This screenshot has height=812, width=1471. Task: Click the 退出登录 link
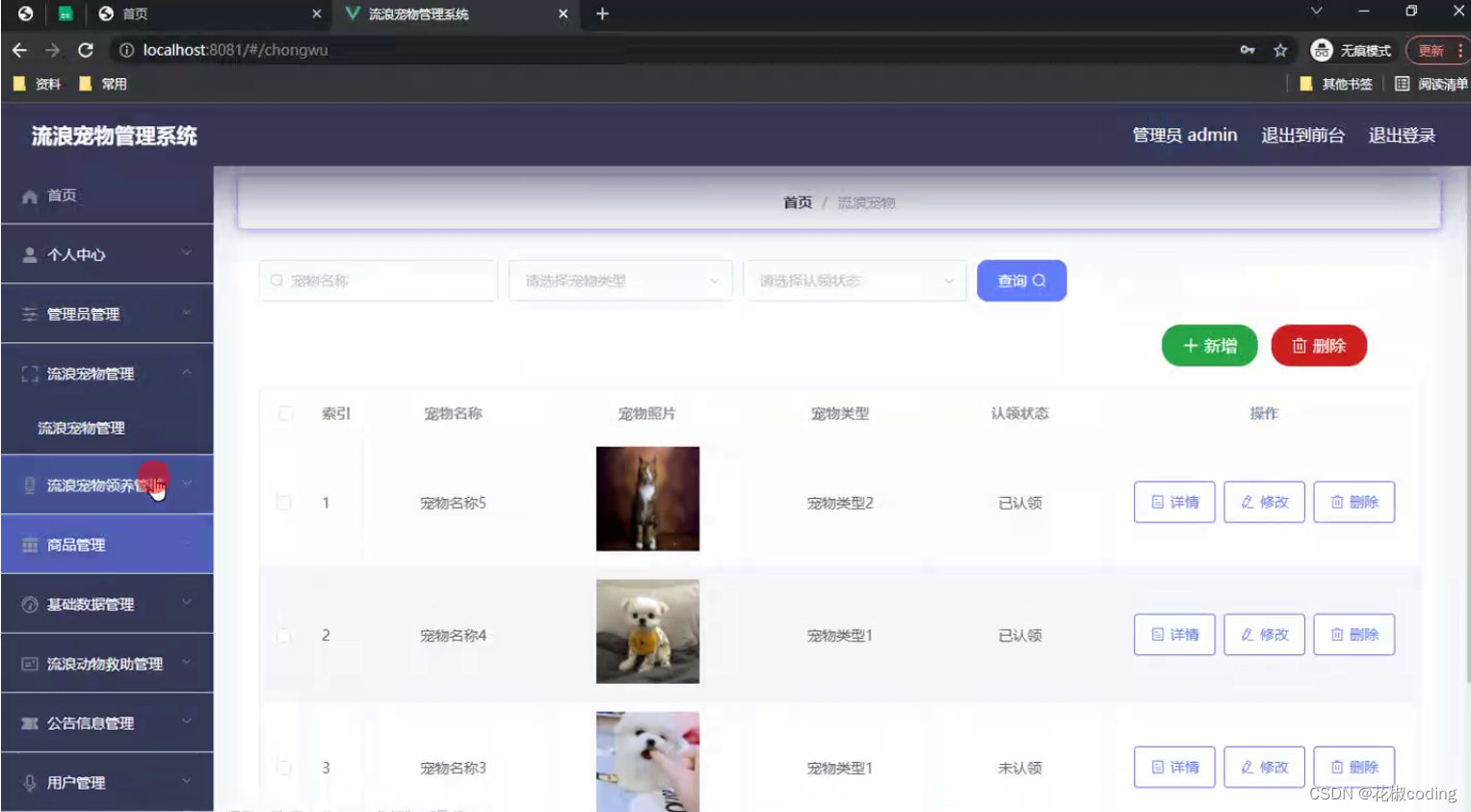(x=1400, y=136)
